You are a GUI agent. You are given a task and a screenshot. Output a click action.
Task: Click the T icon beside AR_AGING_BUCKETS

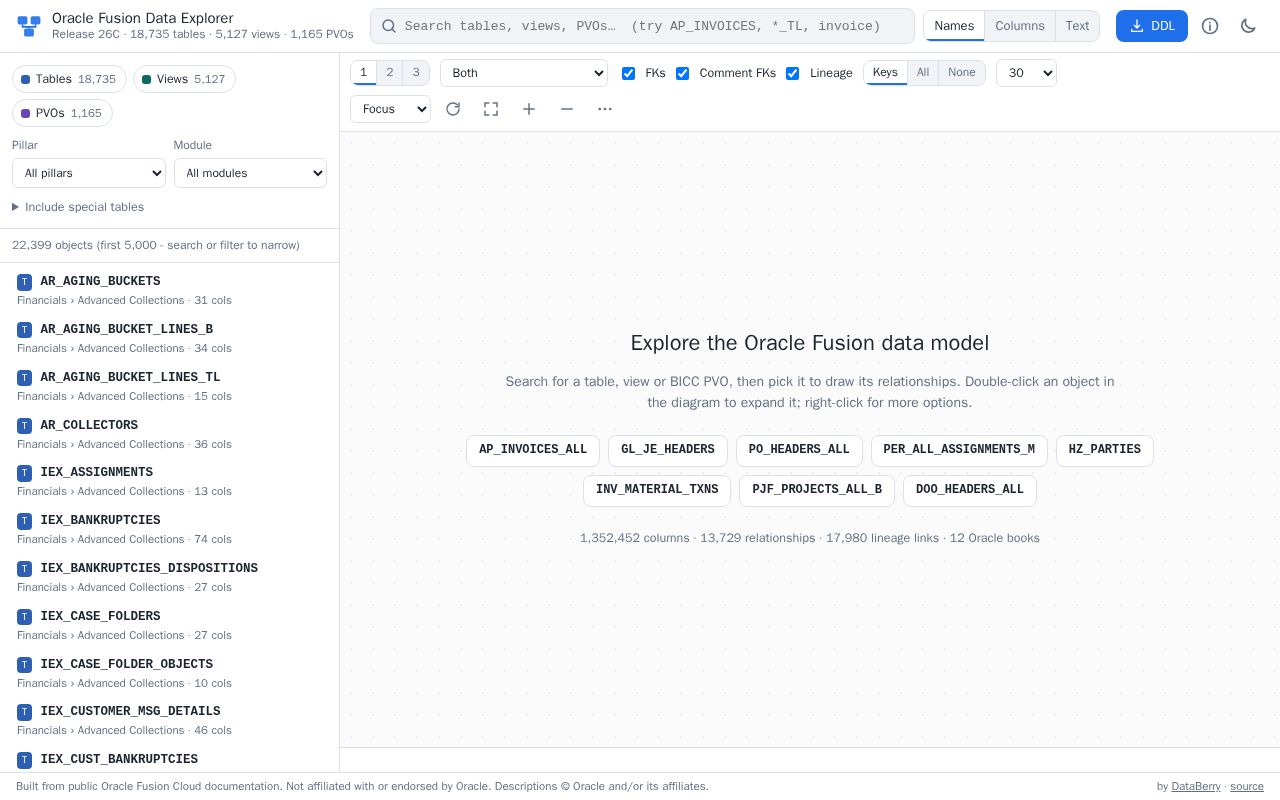tap(24, 282)
